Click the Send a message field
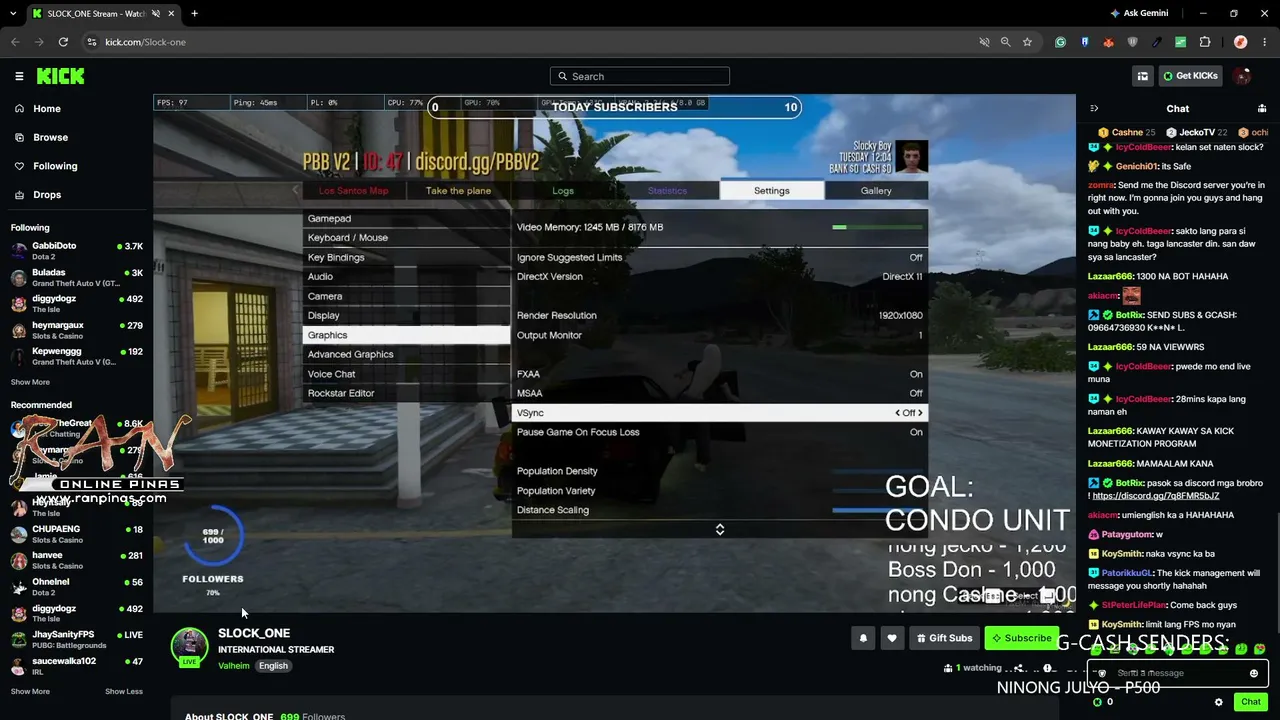 1177,673
